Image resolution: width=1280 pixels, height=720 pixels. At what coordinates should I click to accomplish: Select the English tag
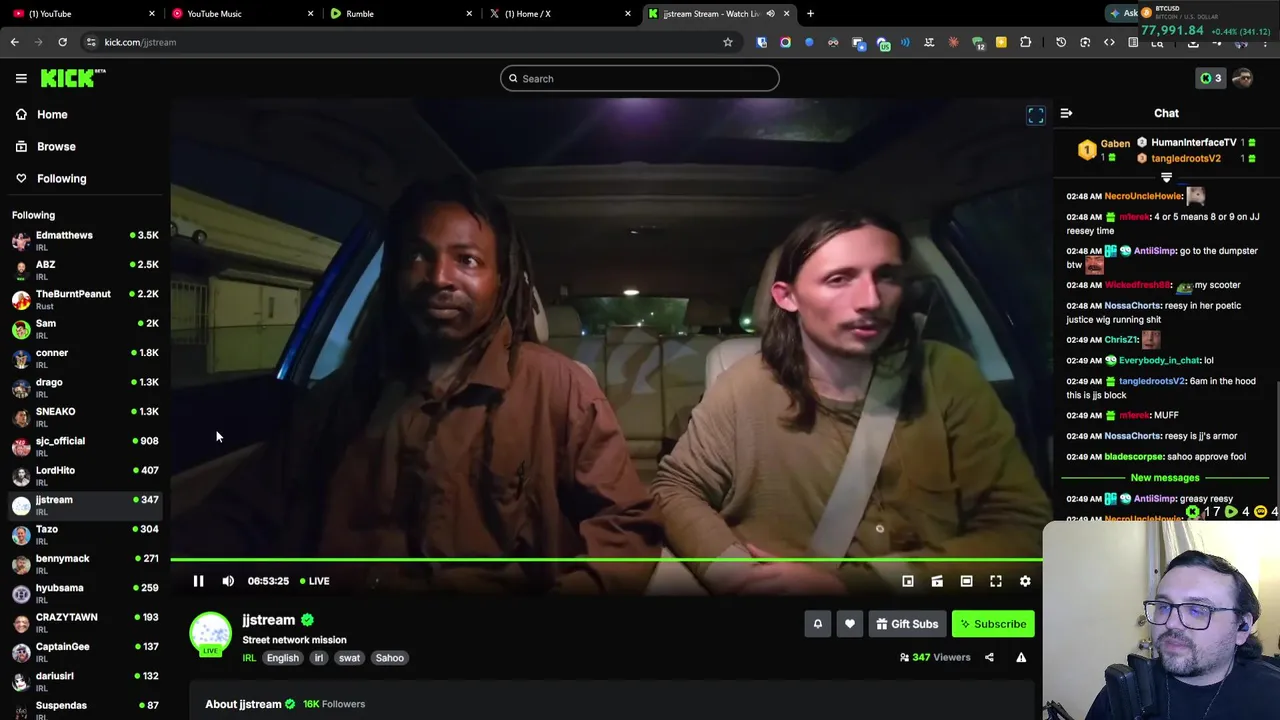click(x=282, y=658)
